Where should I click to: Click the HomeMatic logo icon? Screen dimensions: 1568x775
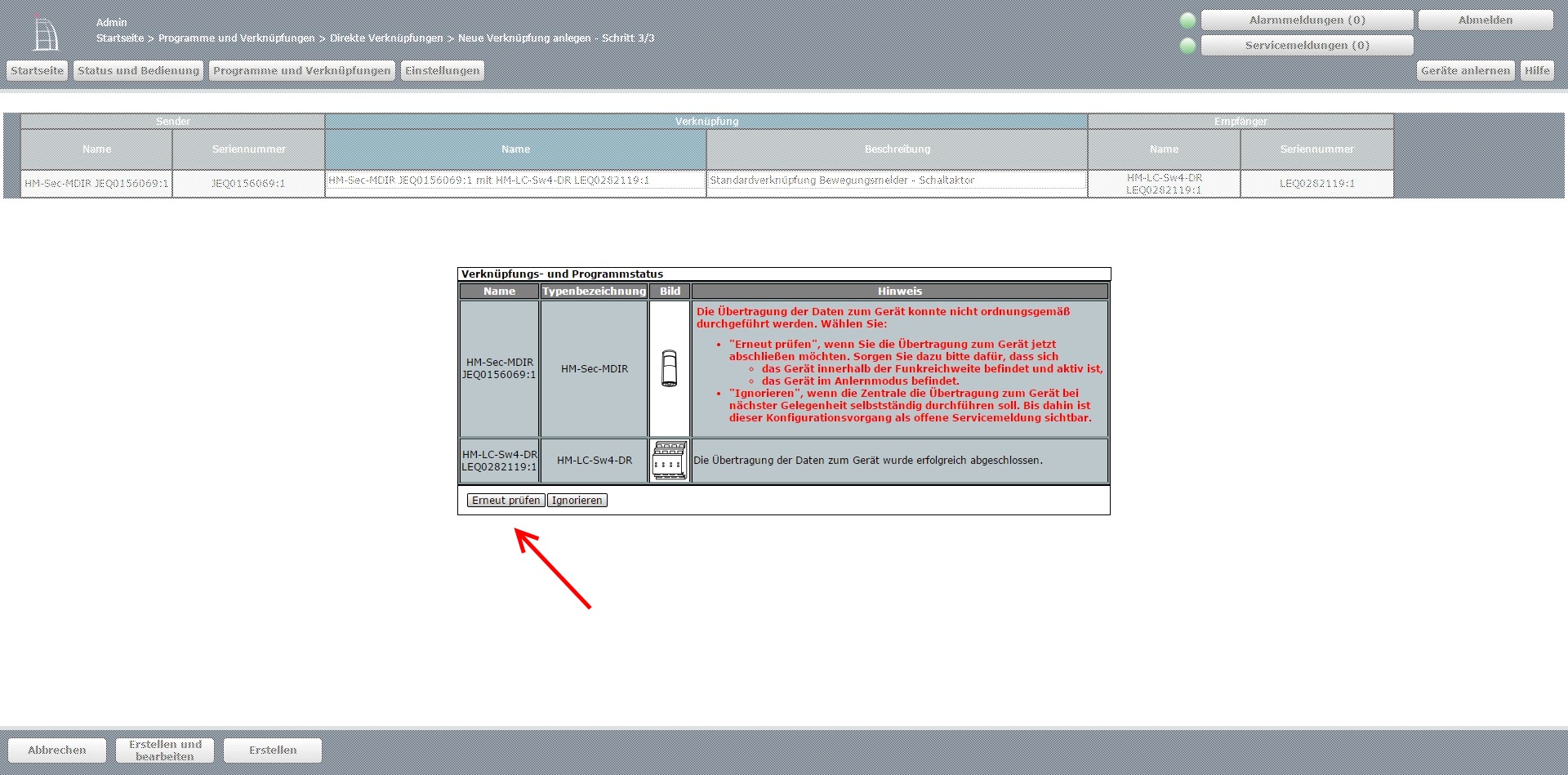(47, 36)
